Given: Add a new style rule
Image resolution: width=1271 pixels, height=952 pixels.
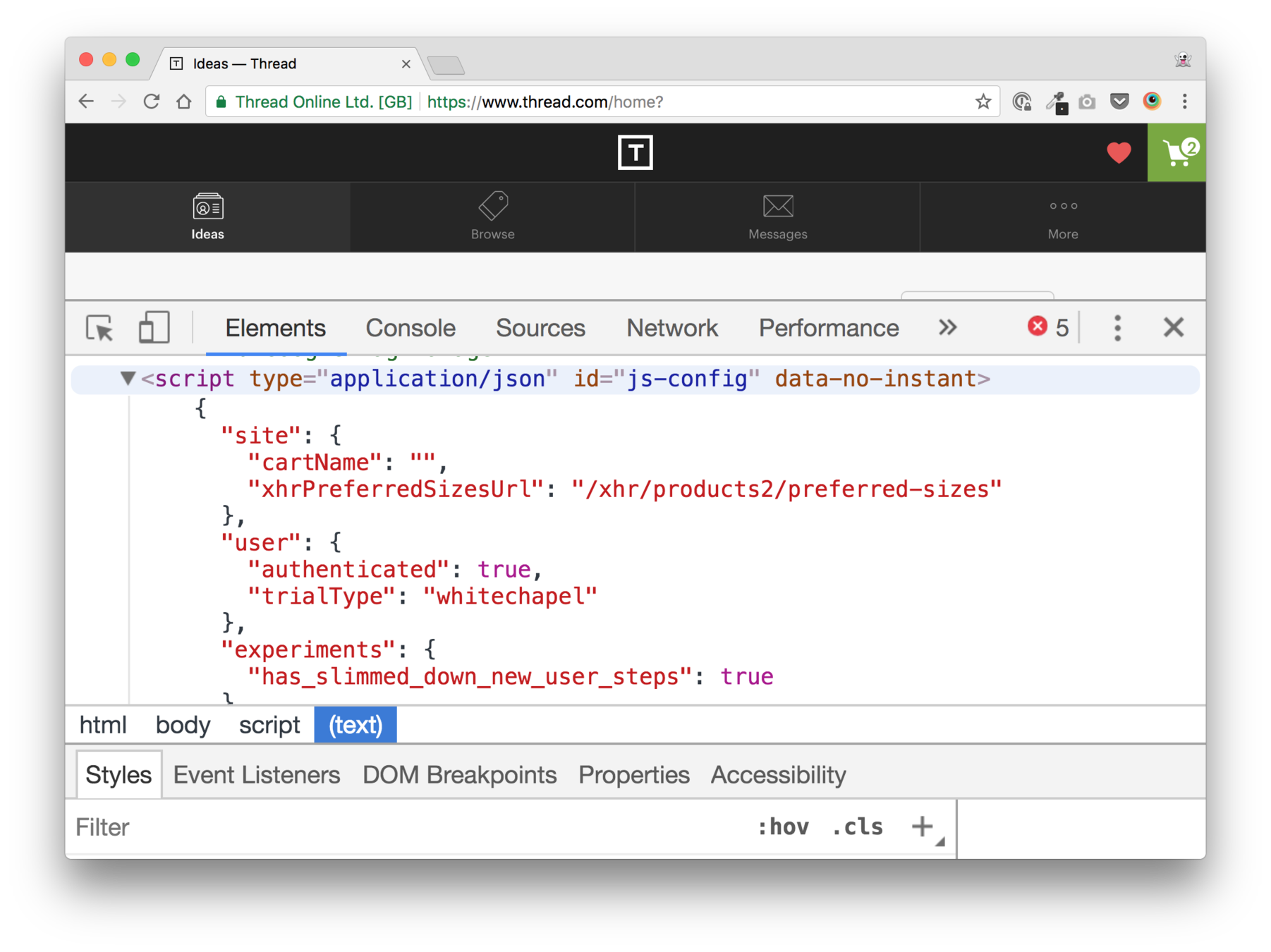Looking at the screenshot, I should point(923,826).
